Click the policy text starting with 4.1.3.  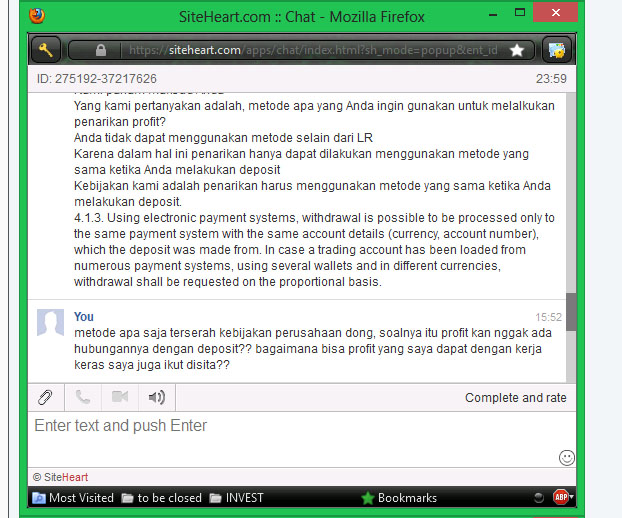pyautogui.click(x=314, y=249)
